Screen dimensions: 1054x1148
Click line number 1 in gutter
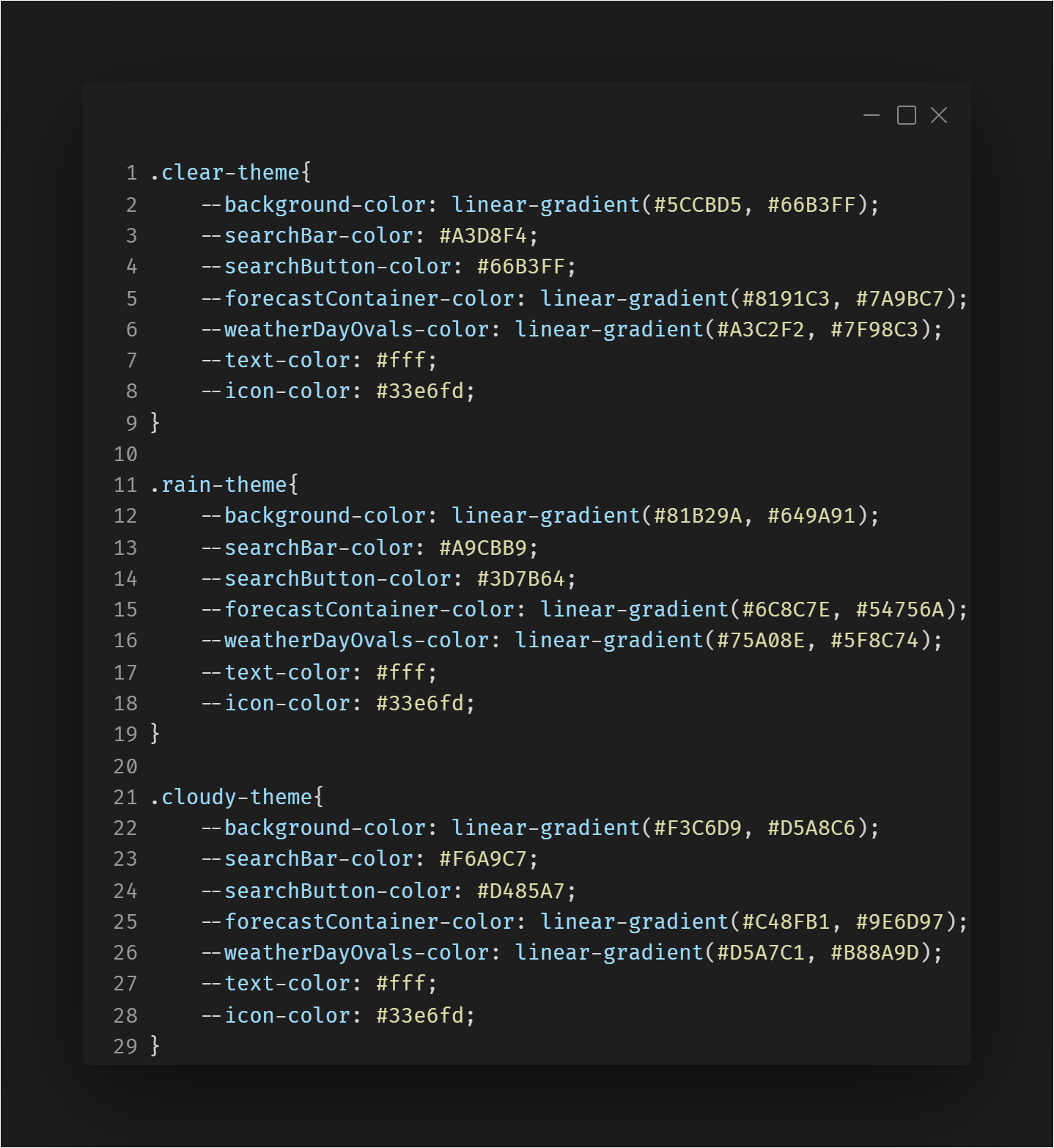pos(131,173)
